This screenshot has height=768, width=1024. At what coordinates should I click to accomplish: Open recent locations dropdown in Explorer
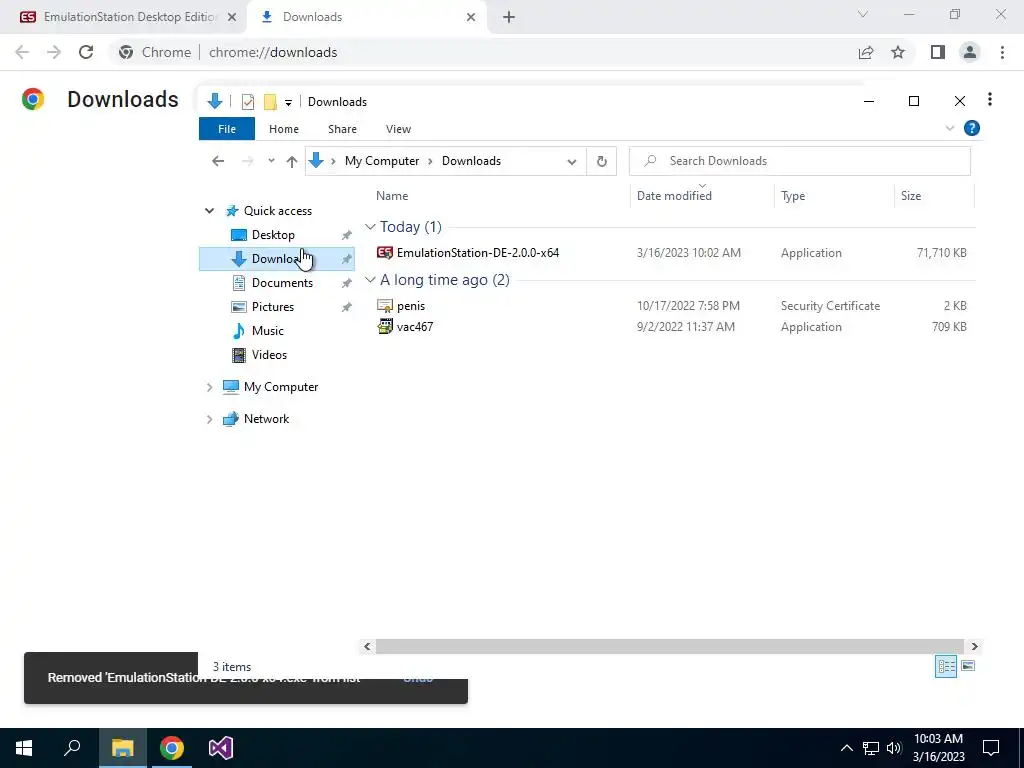(x=271, y=161)
